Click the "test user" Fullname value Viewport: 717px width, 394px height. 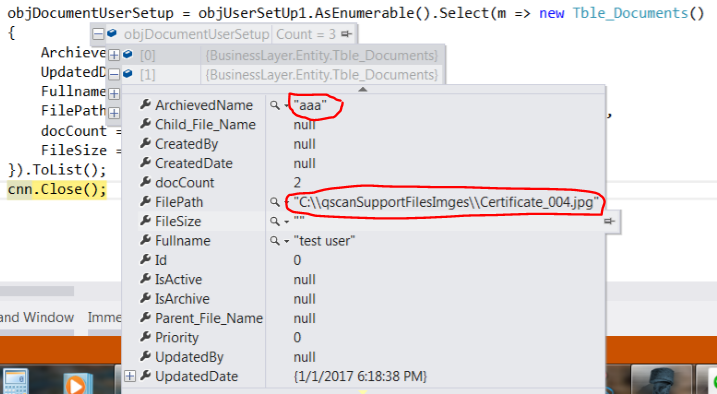click(x=324, y=241)
